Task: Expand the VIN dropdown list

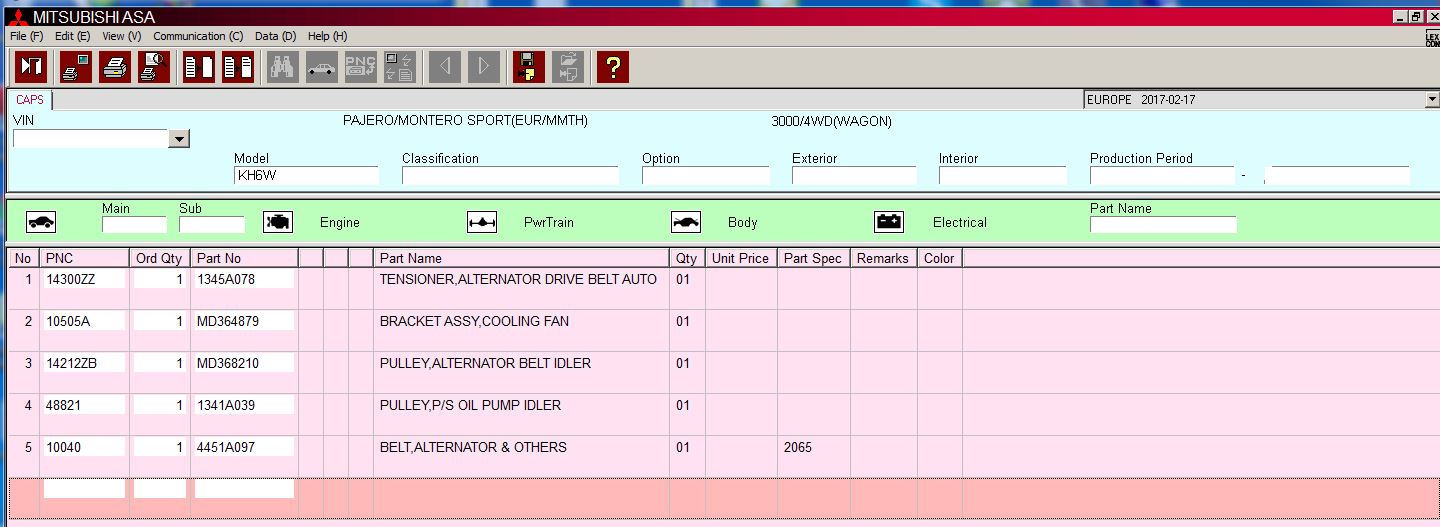Action: coord(179,139)
